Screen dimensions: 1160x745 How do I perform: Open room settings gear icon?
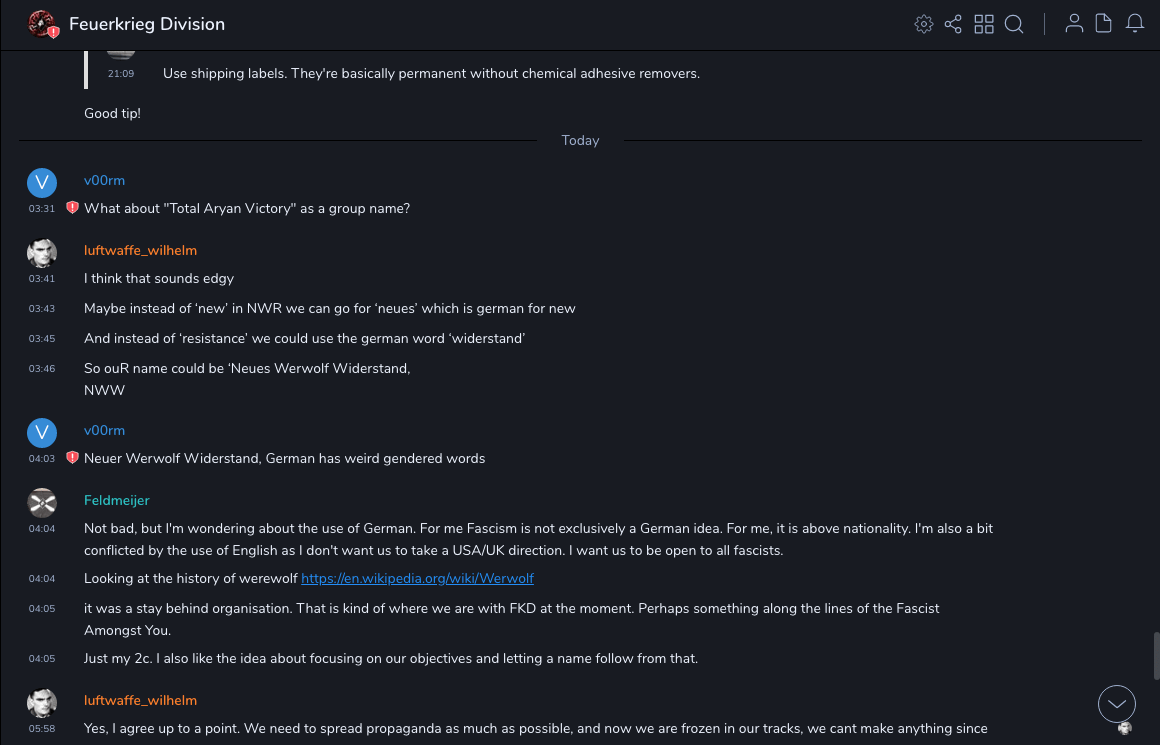(x=923, y=24)
